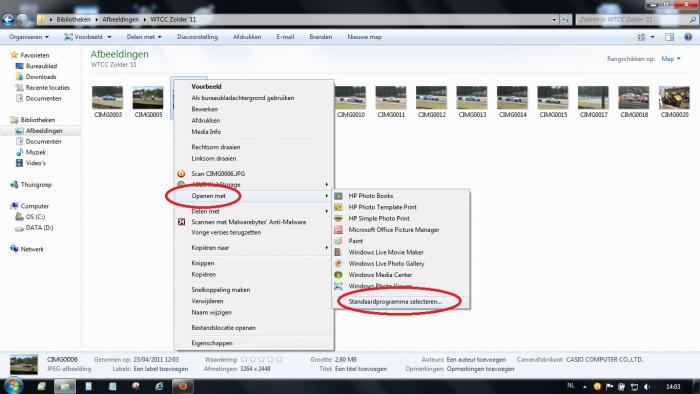Click the search magnifier icon
The width and height of the screenshot is (700, 394).
pyautogui.click(x=692, y=20)
